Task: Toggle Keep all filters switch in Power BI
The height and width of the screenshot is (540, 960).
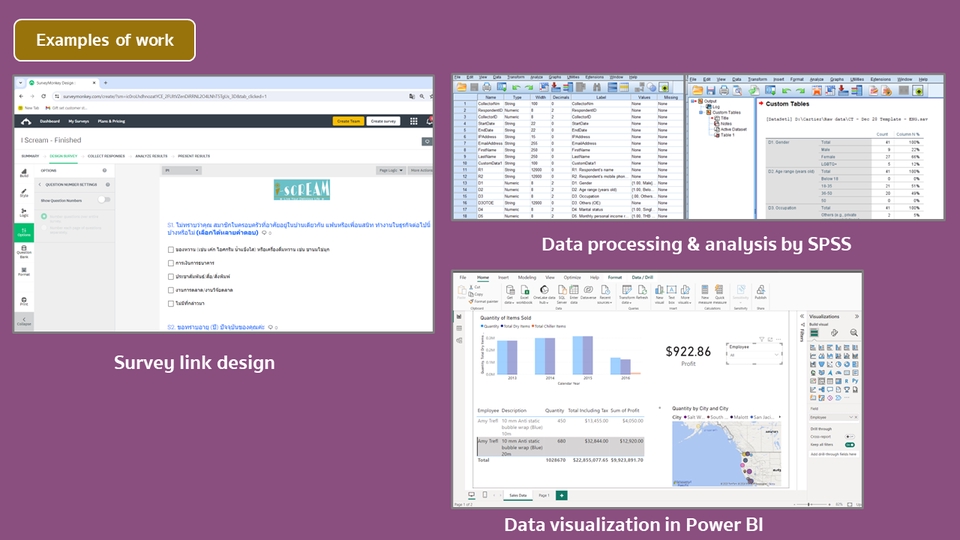Action: click(x=850, y=444)
